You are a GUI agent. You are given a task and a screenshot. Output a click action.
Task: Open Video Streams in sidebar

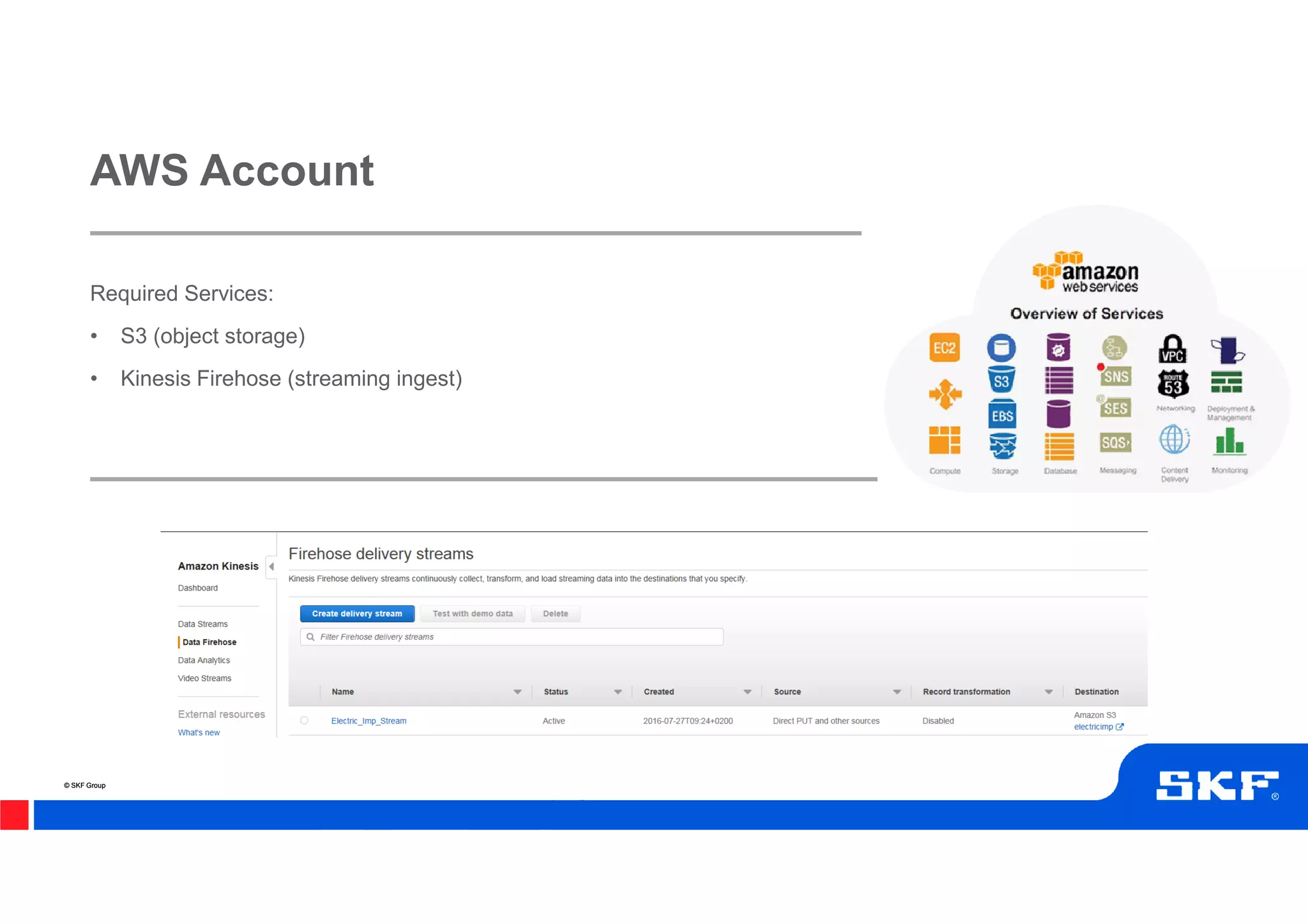tap(204, 678)
